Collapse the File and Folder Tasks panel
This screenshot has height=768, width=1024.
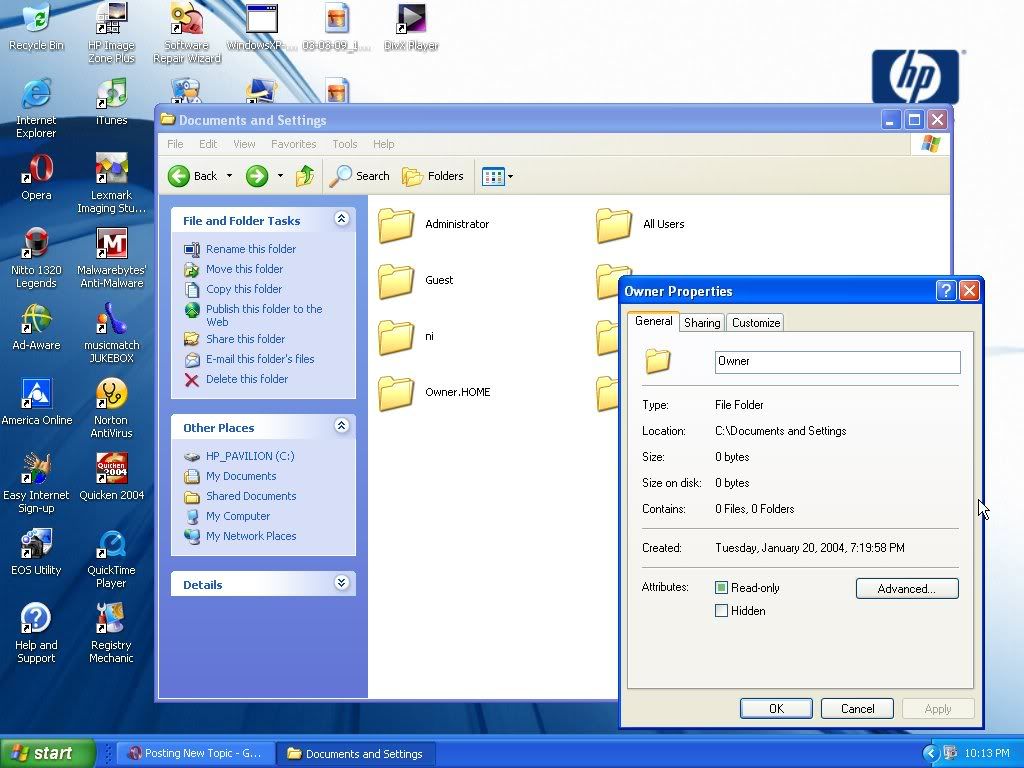pyautogui.click(x=341, y=219)
